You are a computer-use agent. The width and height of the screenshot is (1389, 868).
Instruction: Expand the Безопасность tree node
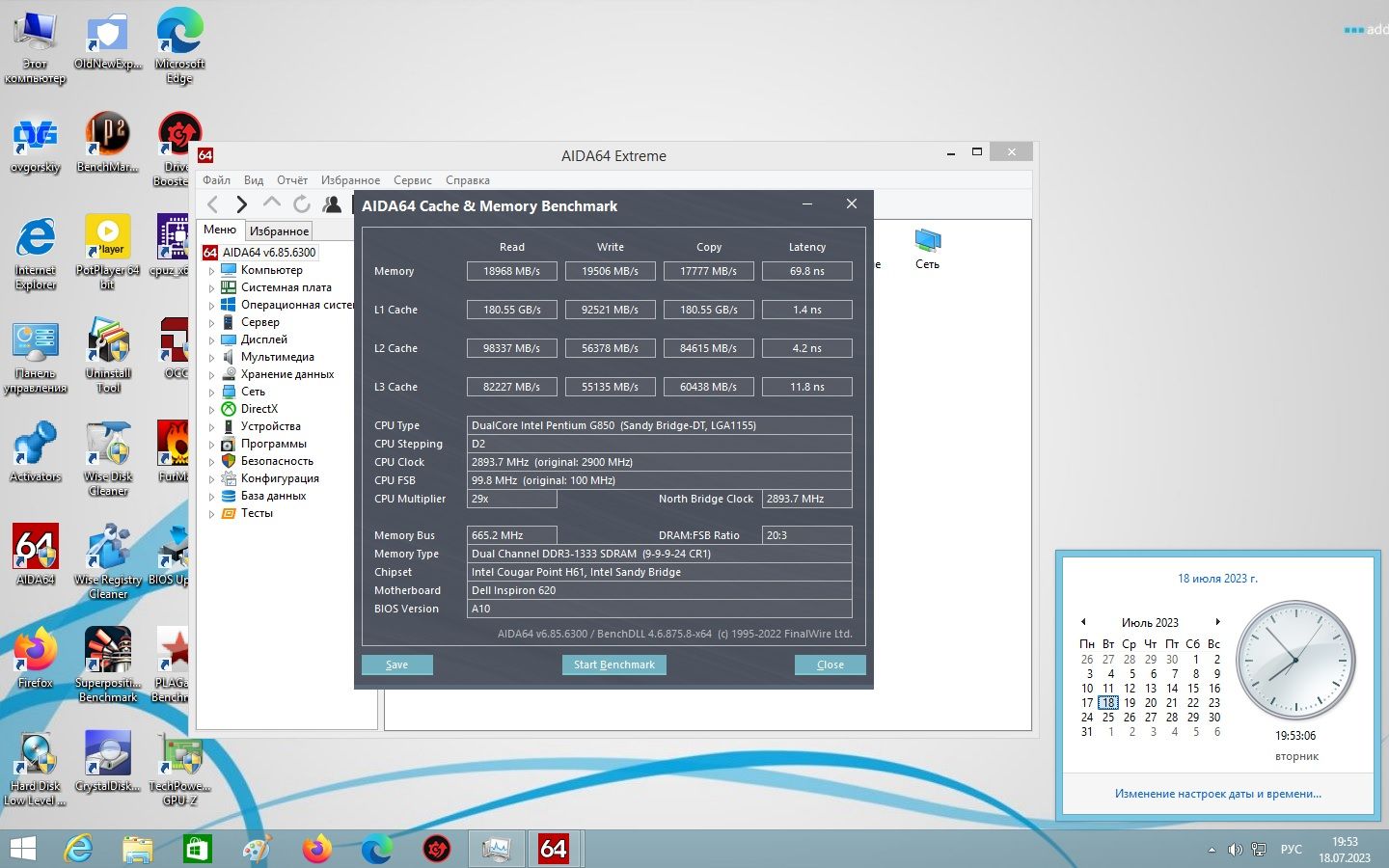click(211, 462)
